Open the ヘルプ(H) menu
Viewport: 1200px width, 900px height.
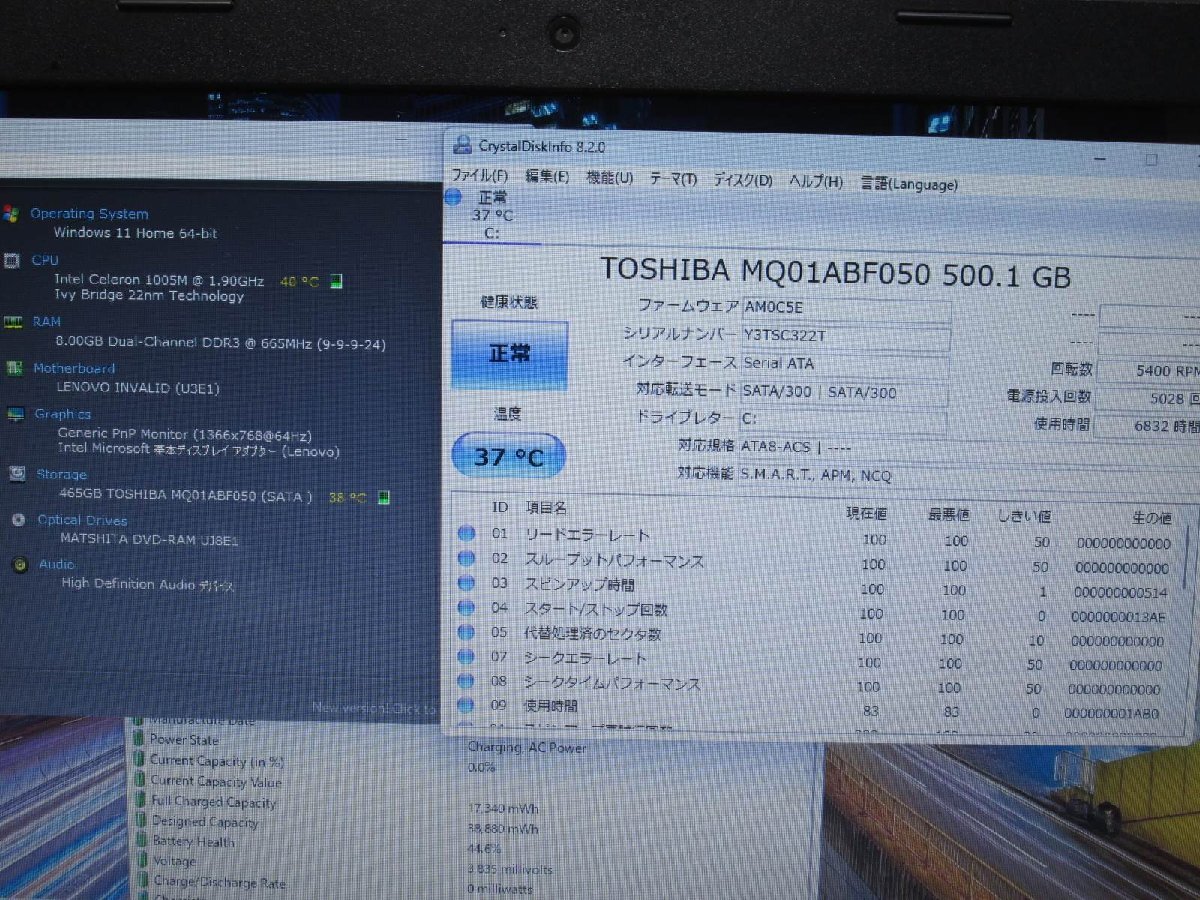pyautogui.click(x=816, y=182)
